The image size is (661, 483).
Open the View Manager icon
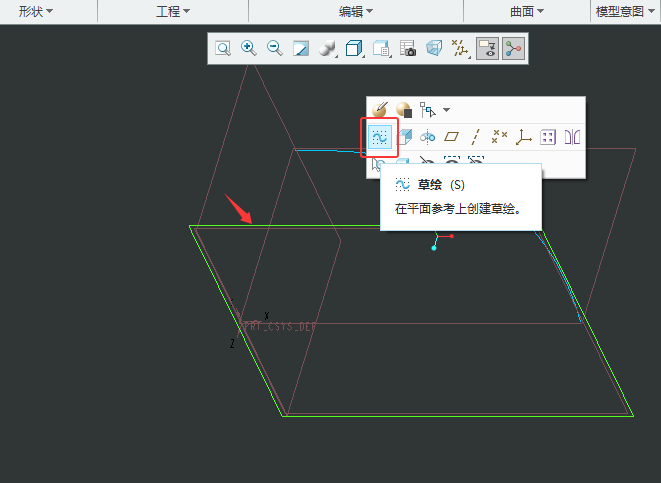(381, 48)
